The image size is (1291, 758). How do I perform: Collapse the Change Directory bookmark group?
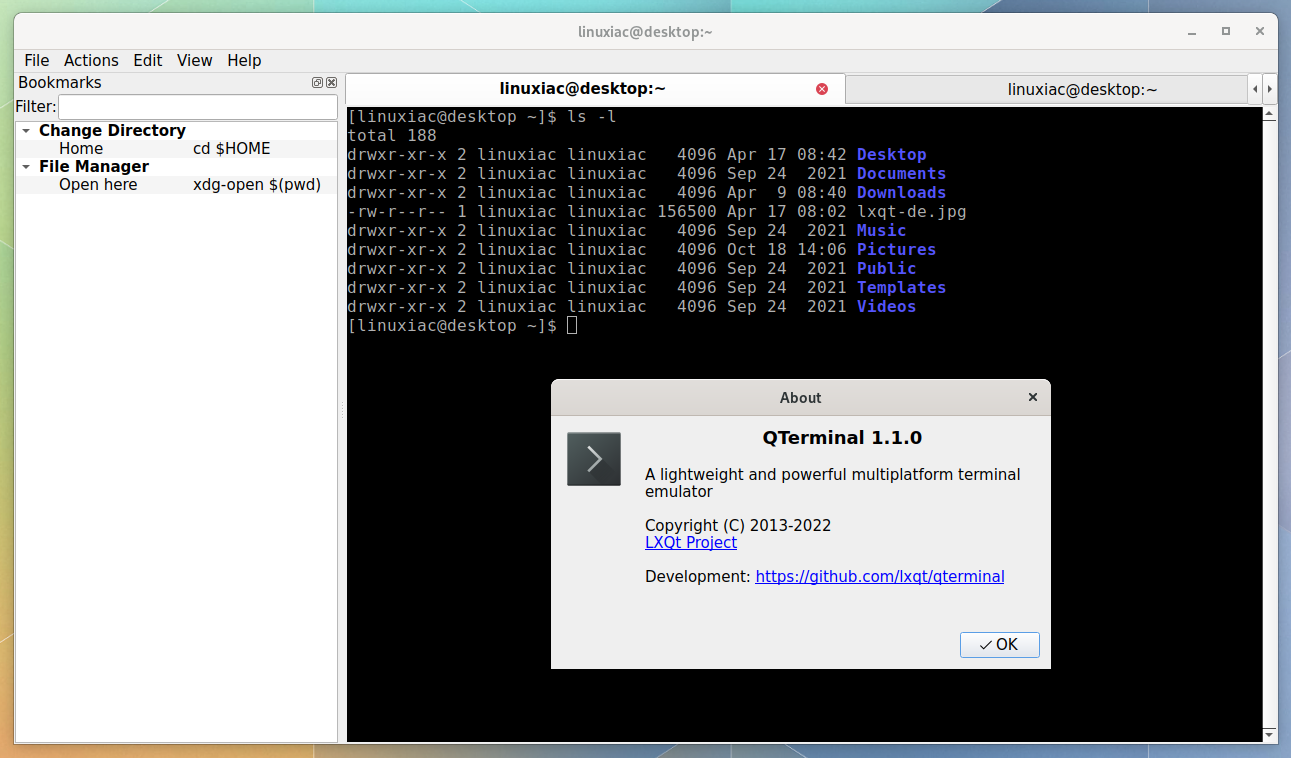tap(26, 130)
